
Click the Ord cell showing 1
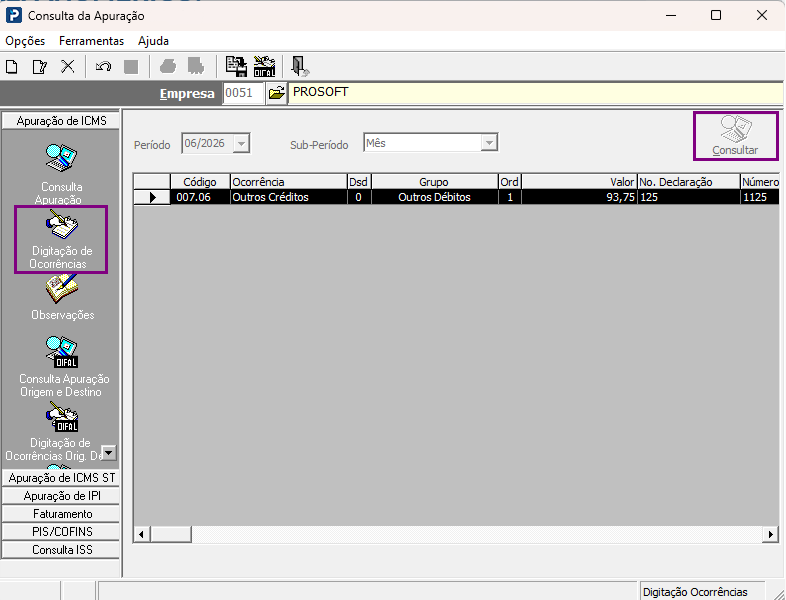(x=510, y=197)
